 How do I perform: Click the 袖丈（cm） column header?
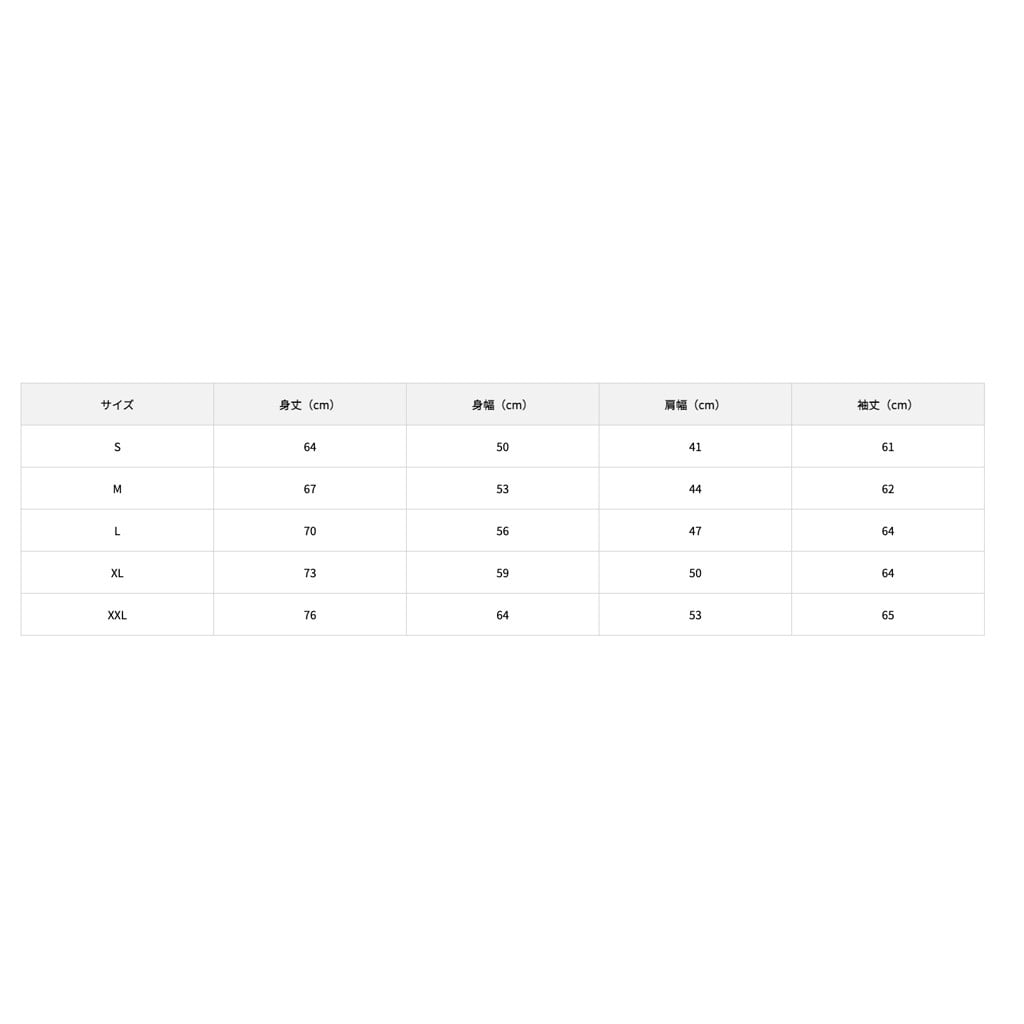[887, 405]
